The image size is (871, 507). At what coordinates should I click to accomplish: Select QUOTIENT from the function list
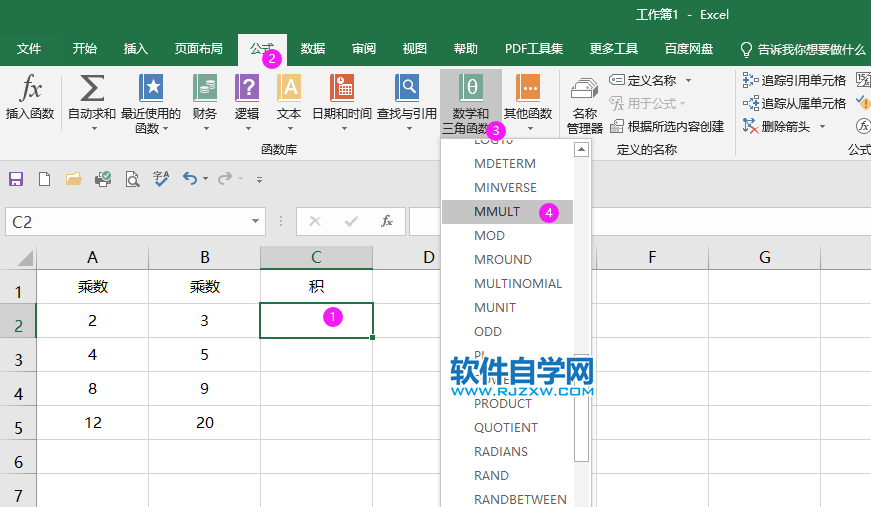[x=507, y=428]
